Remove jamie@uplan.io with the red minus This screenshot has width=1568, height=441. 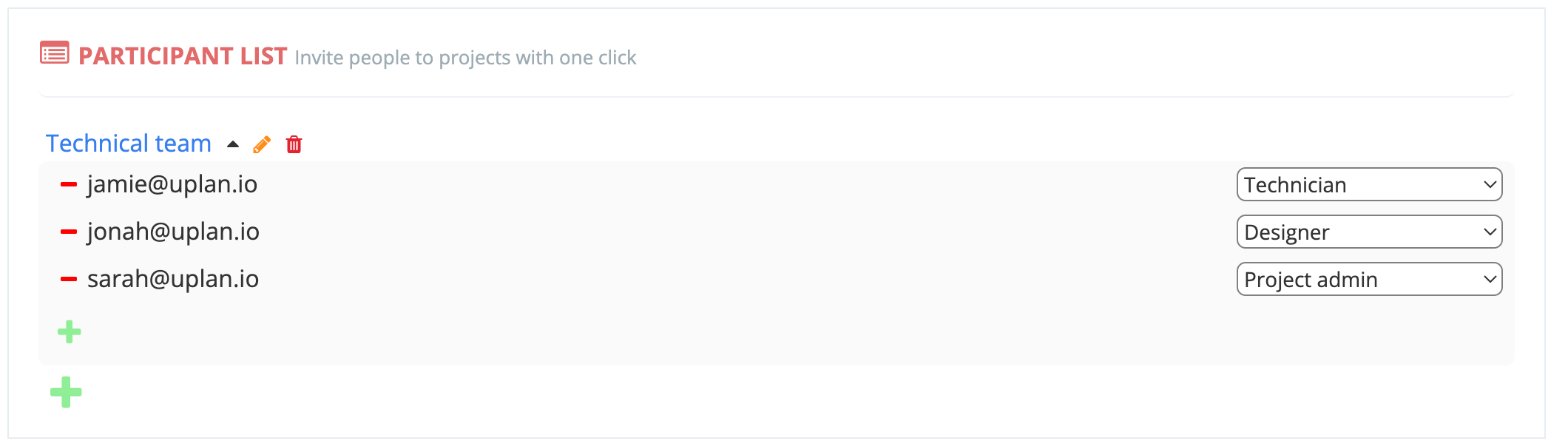69,184
